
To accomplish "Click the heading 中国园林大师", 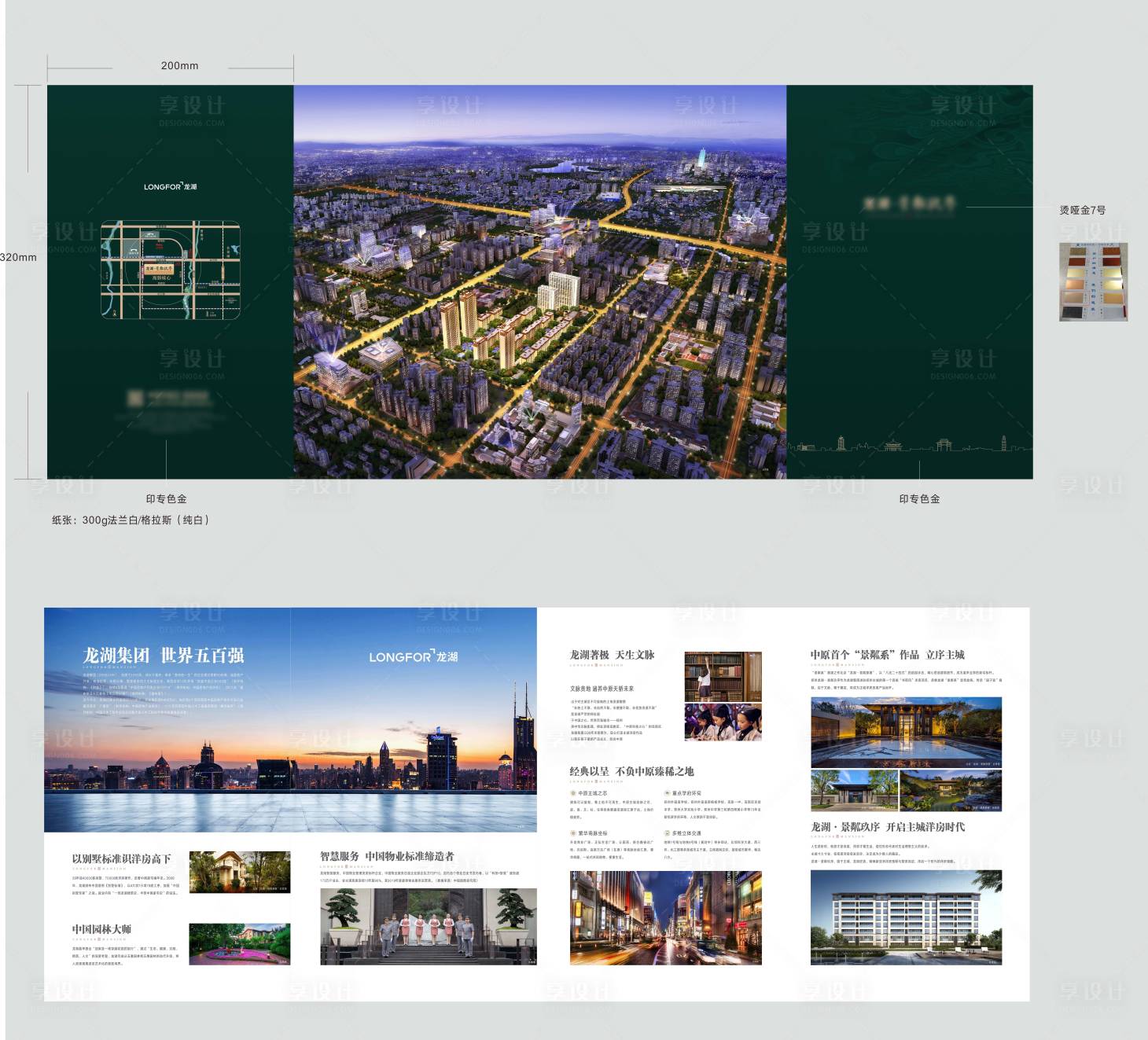I will coord(101,929).
